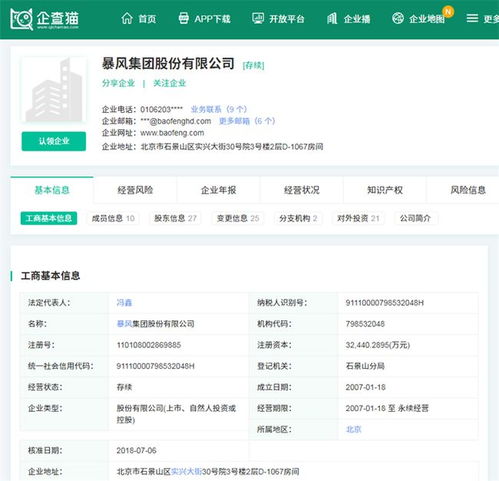Click registration authority 石景山分局
Screen dimensions: 499x481
pyautogui.click(x=365, y=366)
